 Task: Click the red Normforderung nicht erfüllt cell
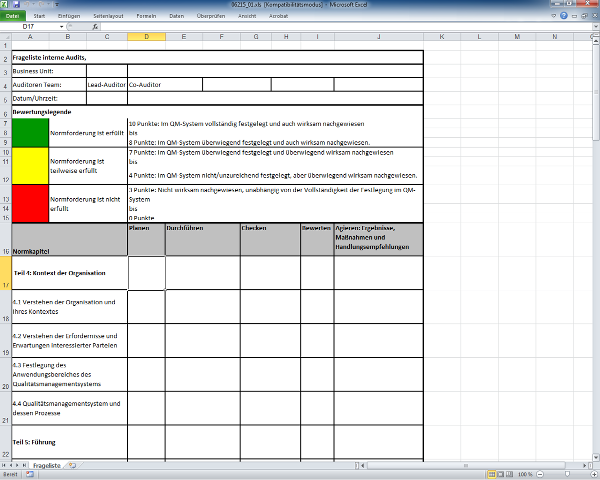point(29,202)
